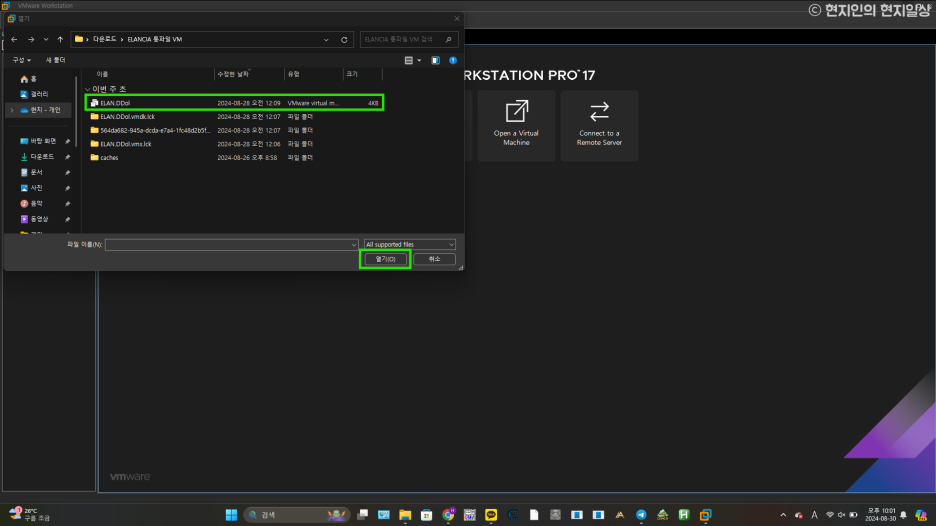Open 갤러리 in the navigation pane
936x526 pixels.
coord(34,94)
